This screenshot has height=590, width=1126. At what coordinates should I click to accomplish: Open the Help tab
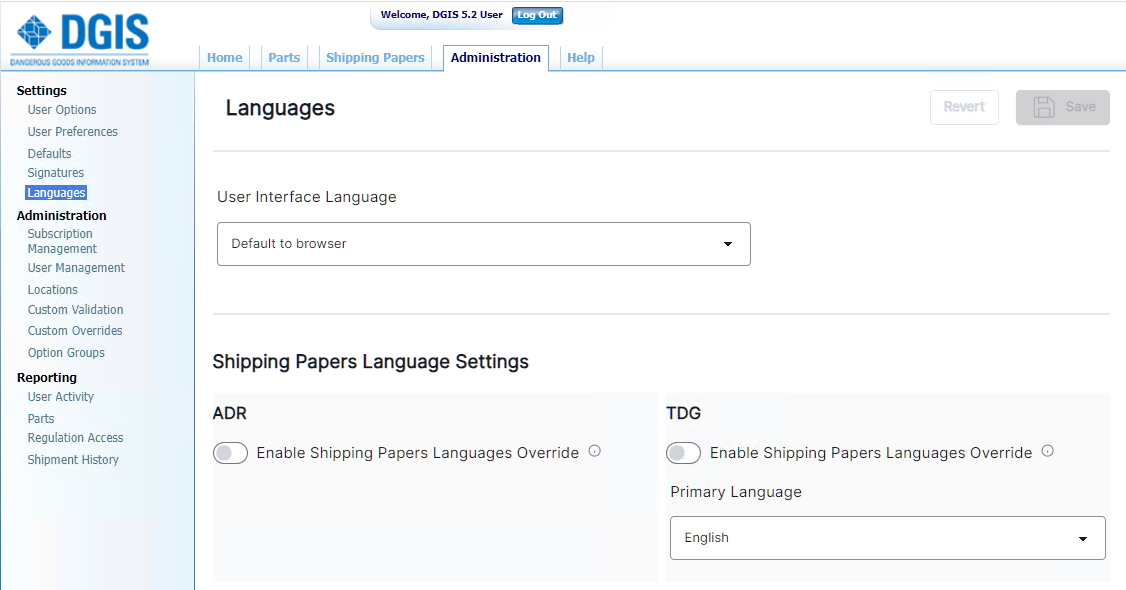tap(581, 57)
